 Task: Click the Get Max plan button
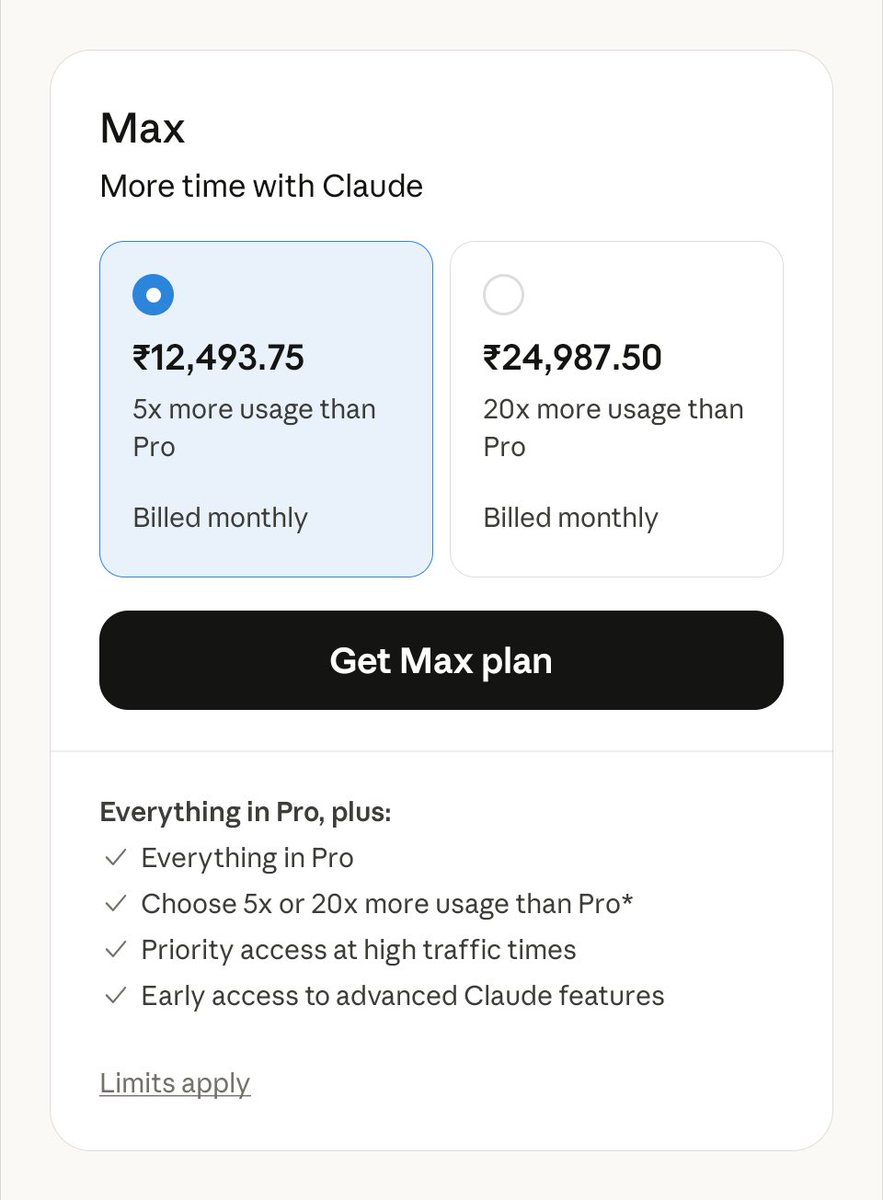pyautogui.click(x=441, y=660)
